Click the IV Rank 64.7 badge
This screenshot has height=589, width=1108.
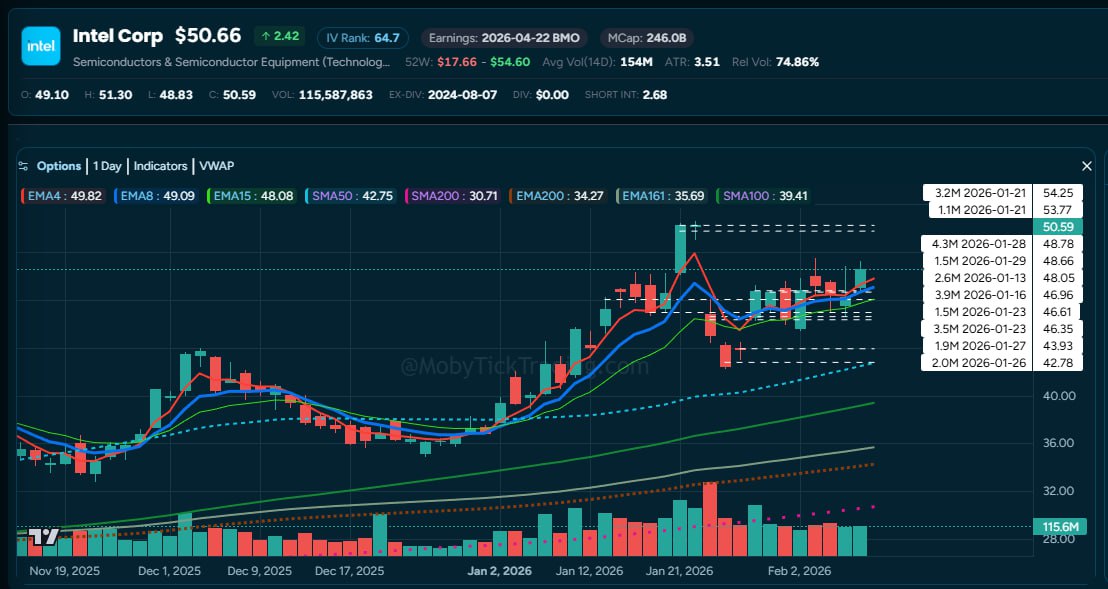(x=362, y=37)
